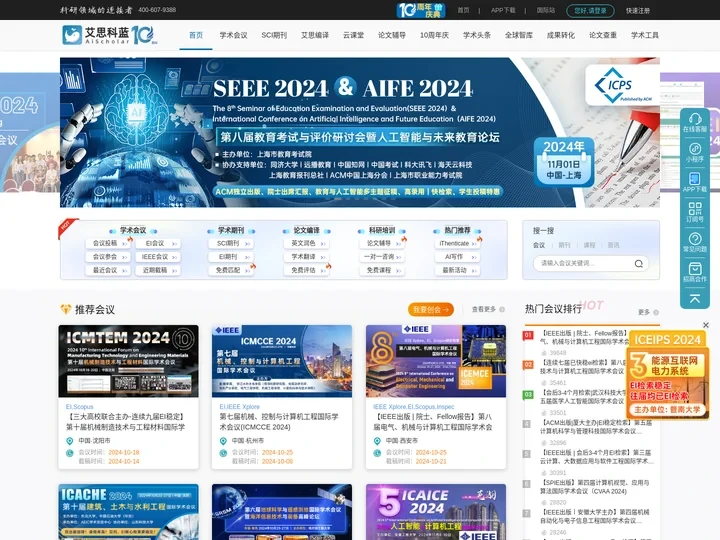Open 小程序 in the side toolbar

tap(695, 153)
